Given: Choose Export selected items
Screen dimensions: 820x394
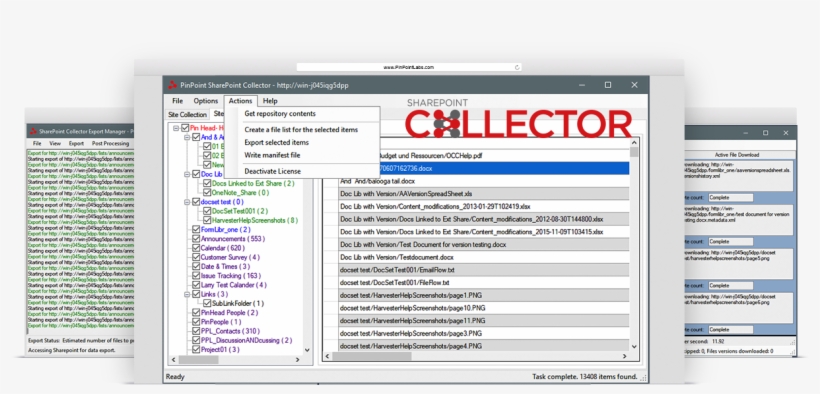Looking at the screenshot, I should click(276, 142).
